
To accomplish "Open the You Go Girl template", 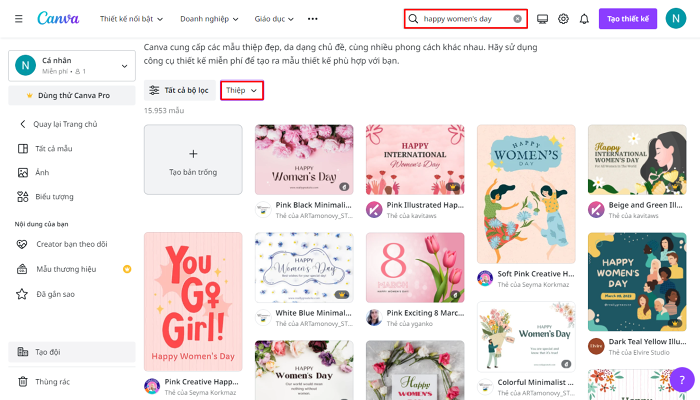I will coord(193,302).
